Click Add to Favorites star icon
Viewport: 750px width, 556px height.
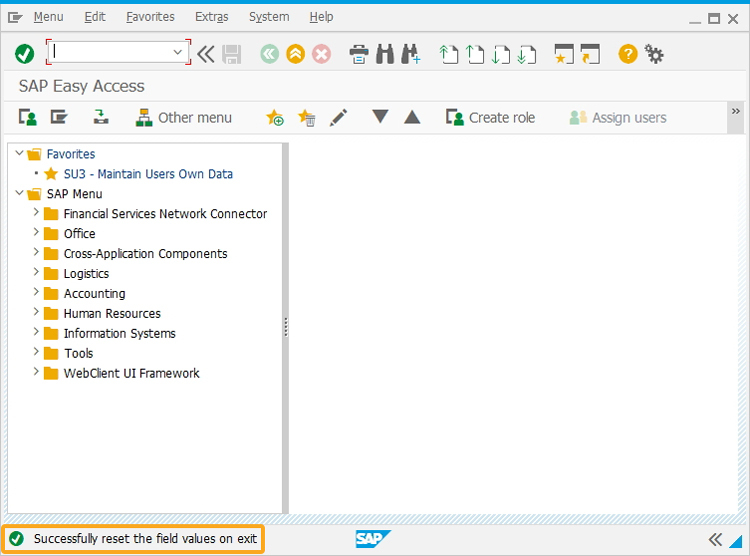click(x=275, y=117)
